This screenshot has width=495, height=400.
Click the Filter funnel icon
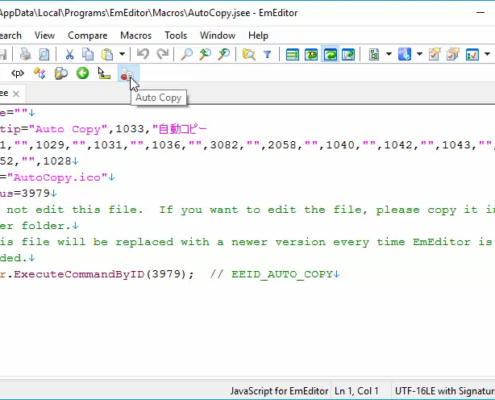(267, 54)
